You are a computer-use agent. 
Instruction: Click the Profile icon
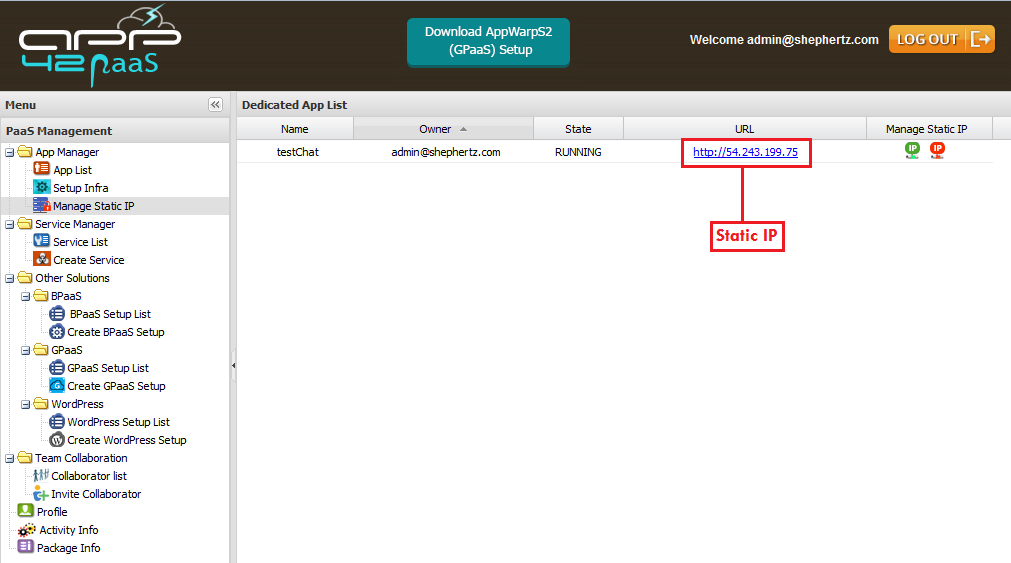click(26, 511)
